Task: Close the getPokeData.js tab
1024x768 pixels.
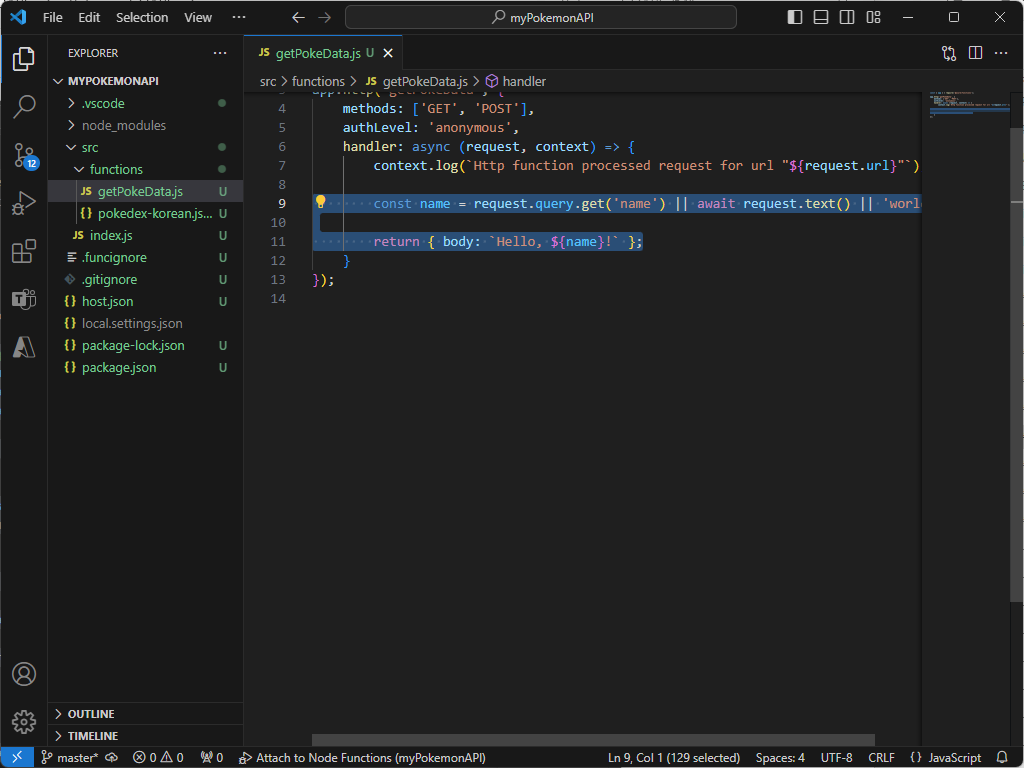Action: point(388,54)
